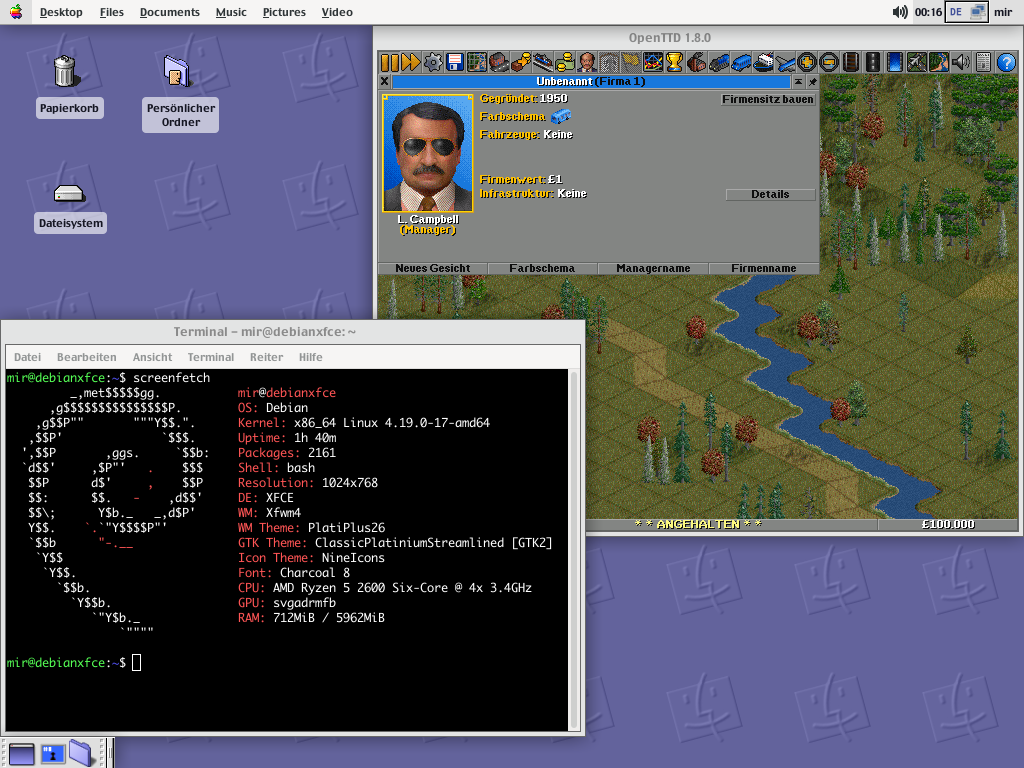1024x768 pixels.
Task: Select the build airport icon
Action: click(x=917, y=63)
